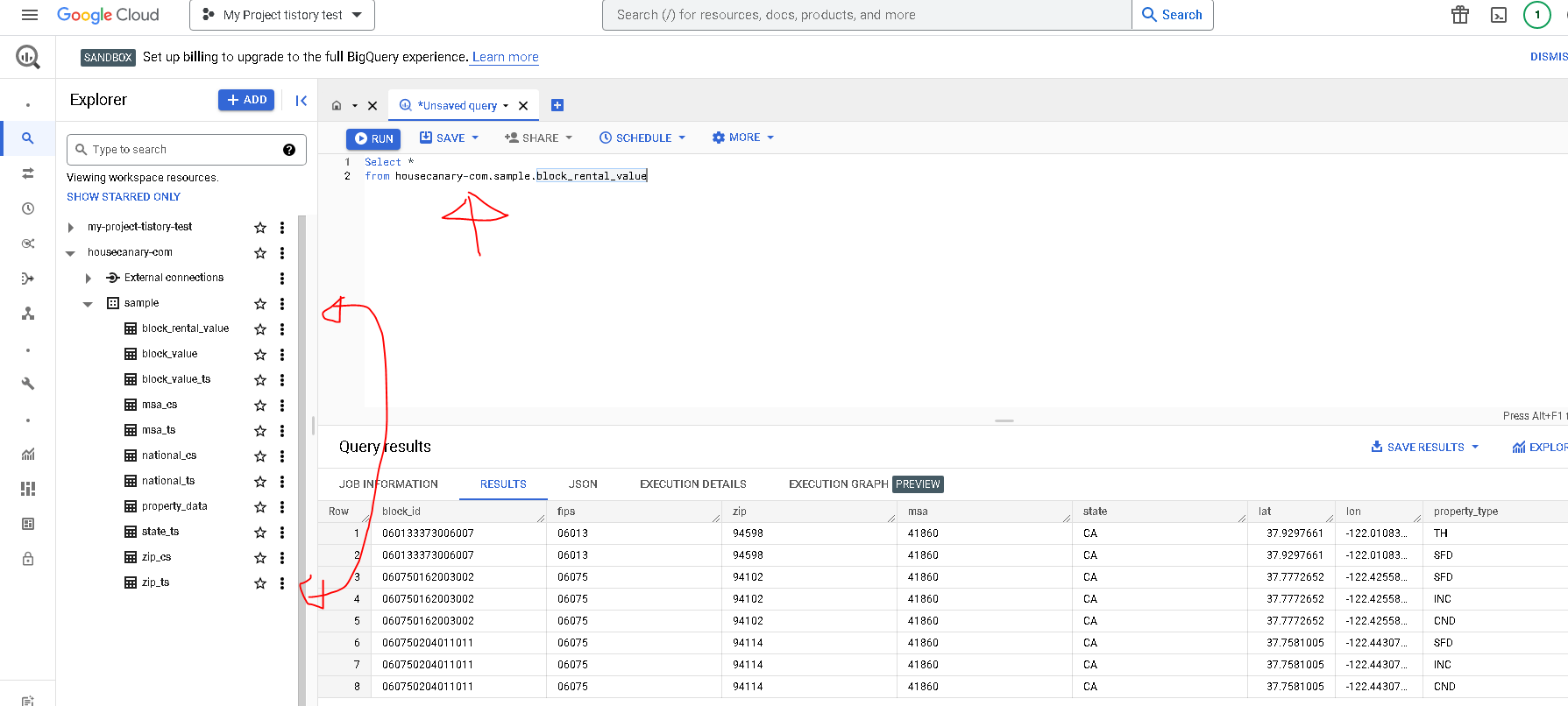This screenshot has height=706, width=1568.
Task: Open search help question mark icon
Action: pyautogui.click(x=289, y=150)
